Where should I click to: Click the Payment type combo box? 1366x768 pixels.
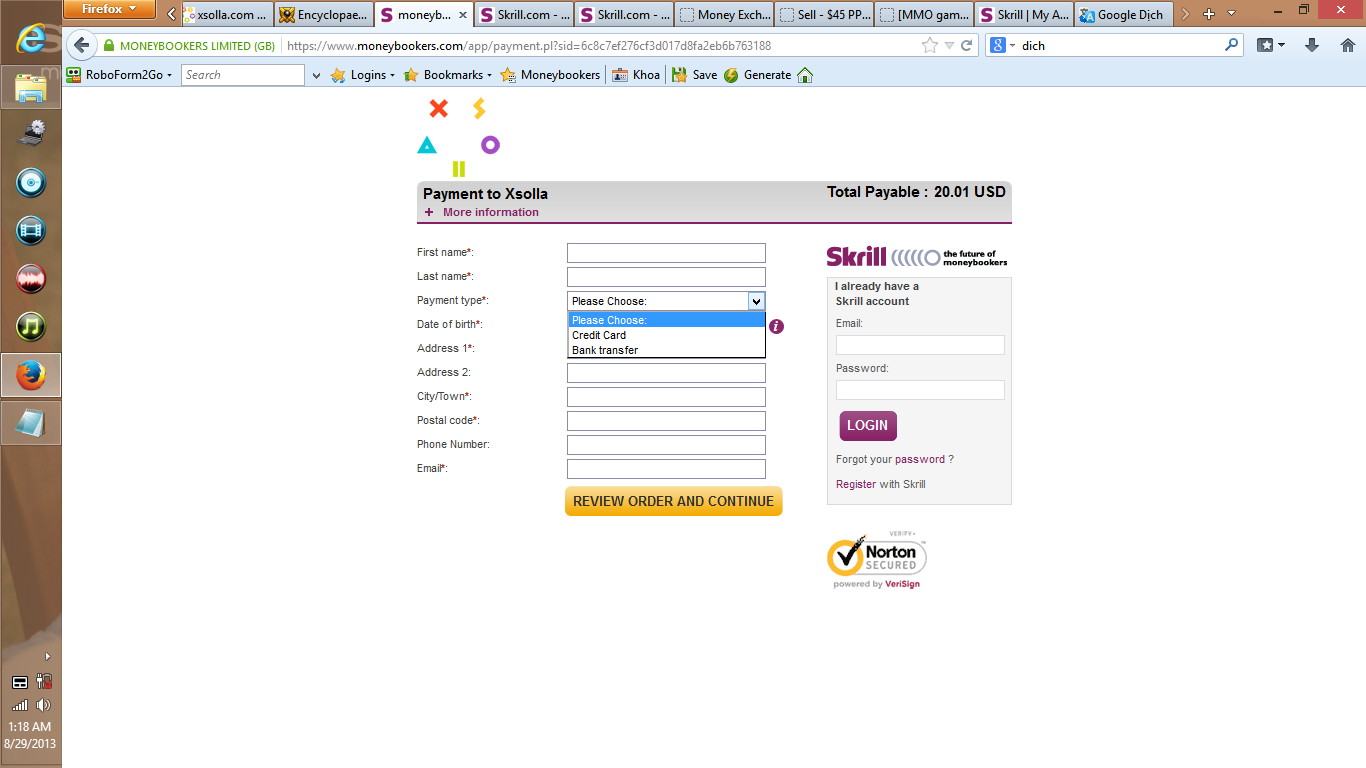[x=666, y=301]
